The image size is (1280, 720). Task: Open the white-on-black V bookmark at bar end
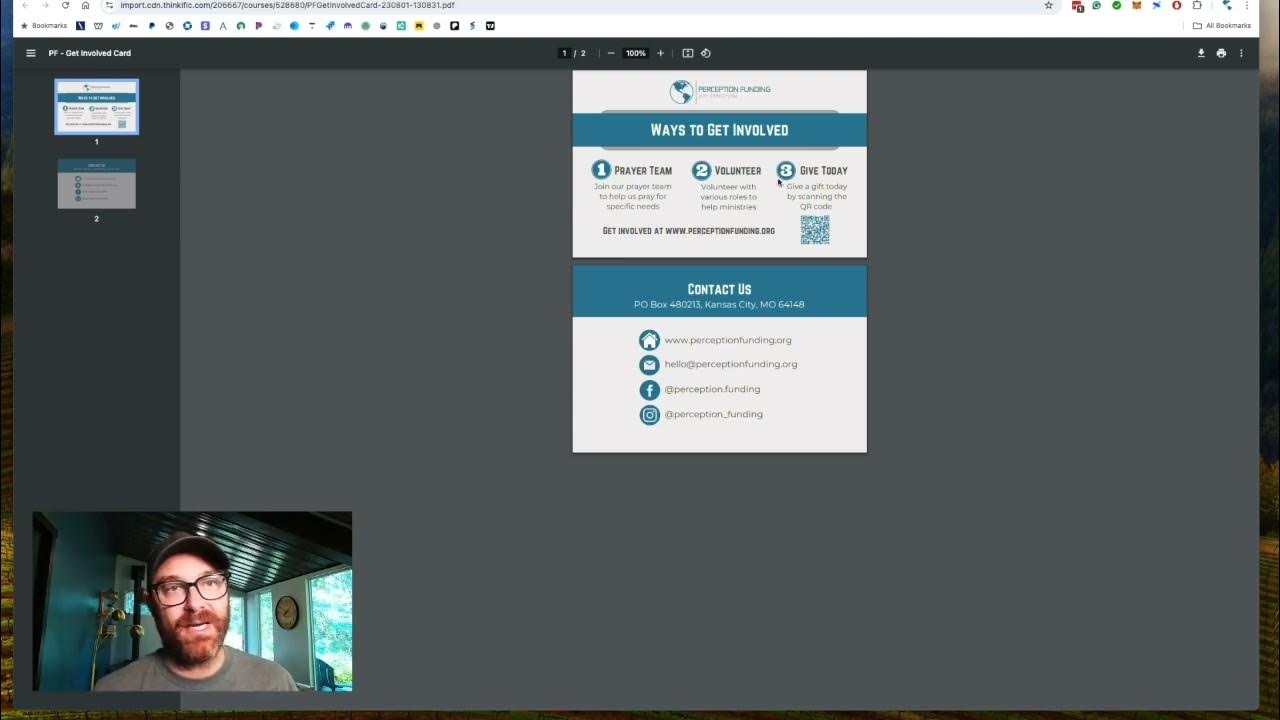[x=490, y=26]
